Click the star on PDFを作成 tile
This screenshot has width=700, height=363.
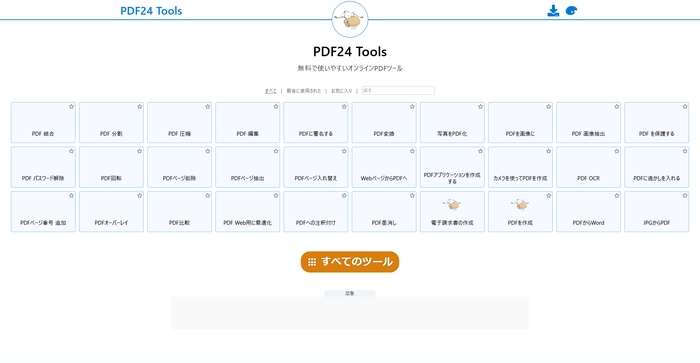[x=549, y=196]
